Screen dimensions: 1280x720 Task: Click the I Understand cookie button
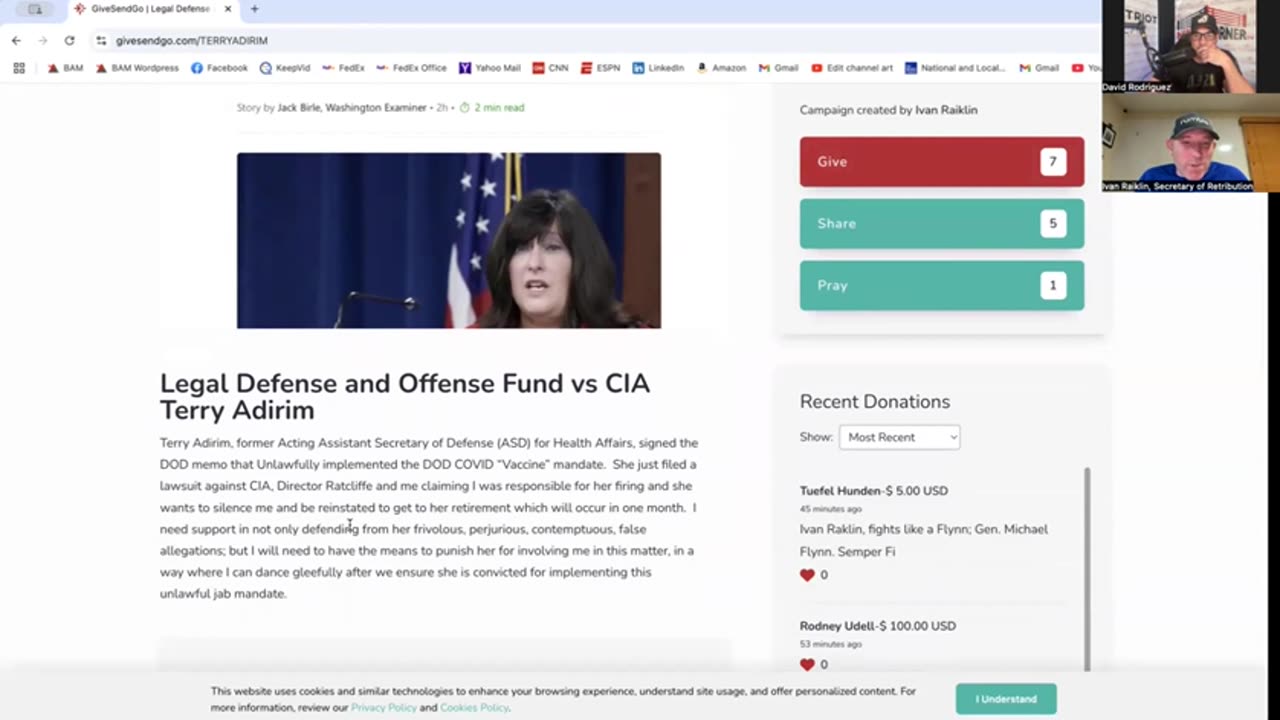(x=1006, y=699)
